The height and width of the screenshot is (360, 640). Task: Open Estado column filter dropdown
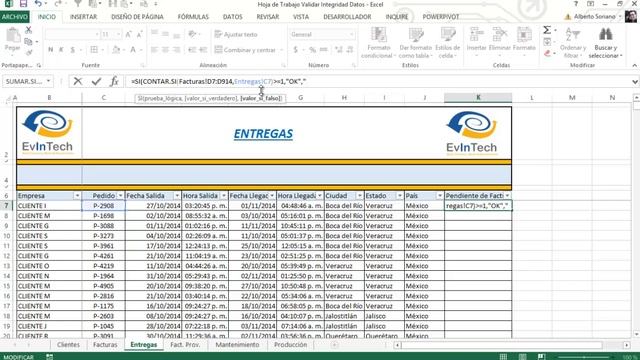(x=400, y=196)
